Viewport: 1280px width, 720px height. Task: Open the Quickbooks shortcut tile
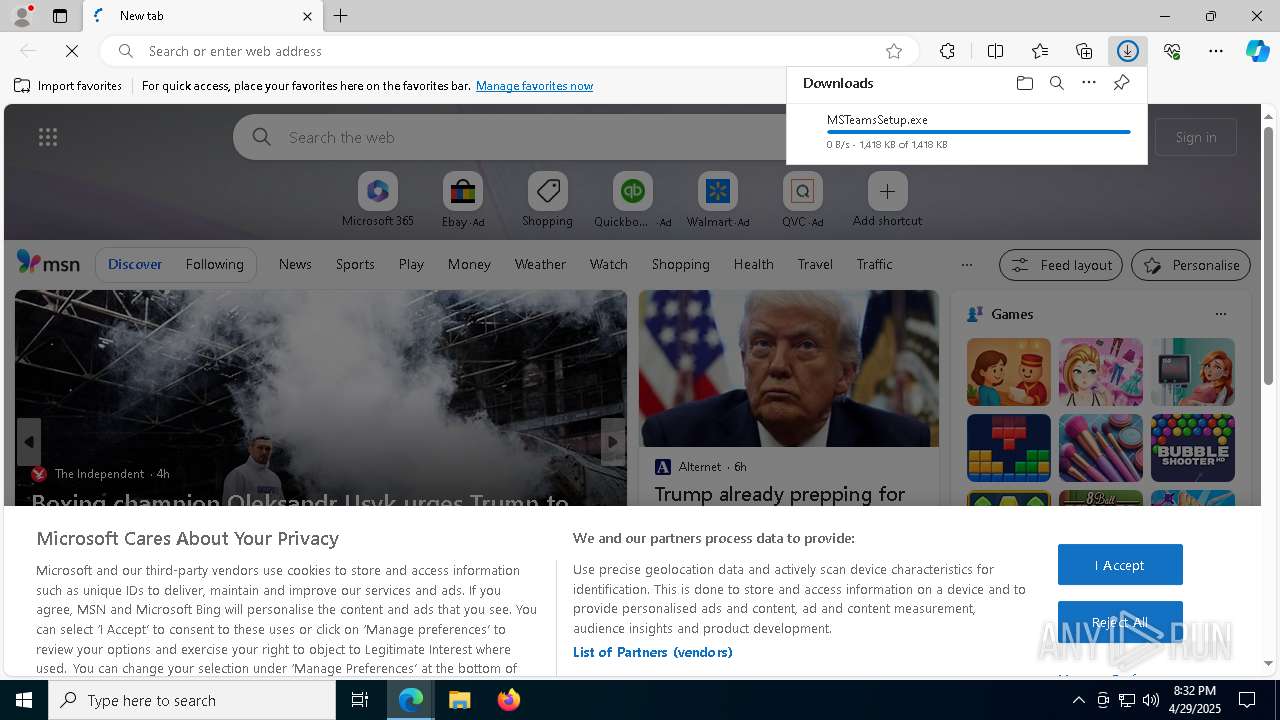[x=632, y=199]
